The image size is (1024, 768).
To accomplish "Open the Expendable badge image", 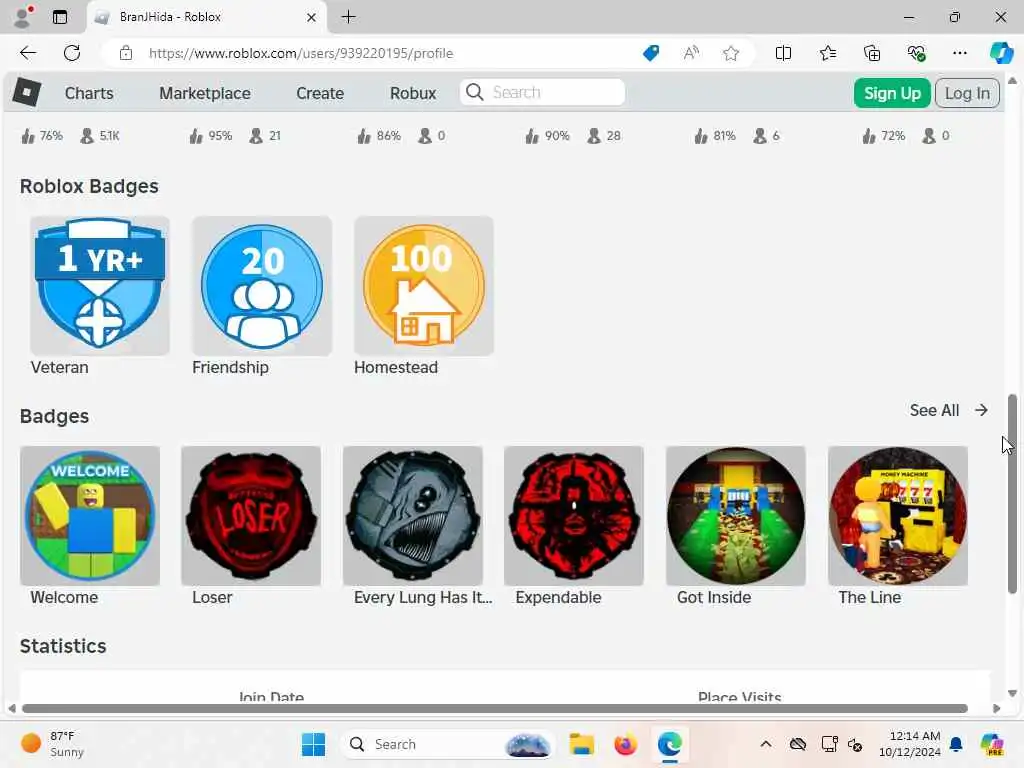I will [574, 515].
